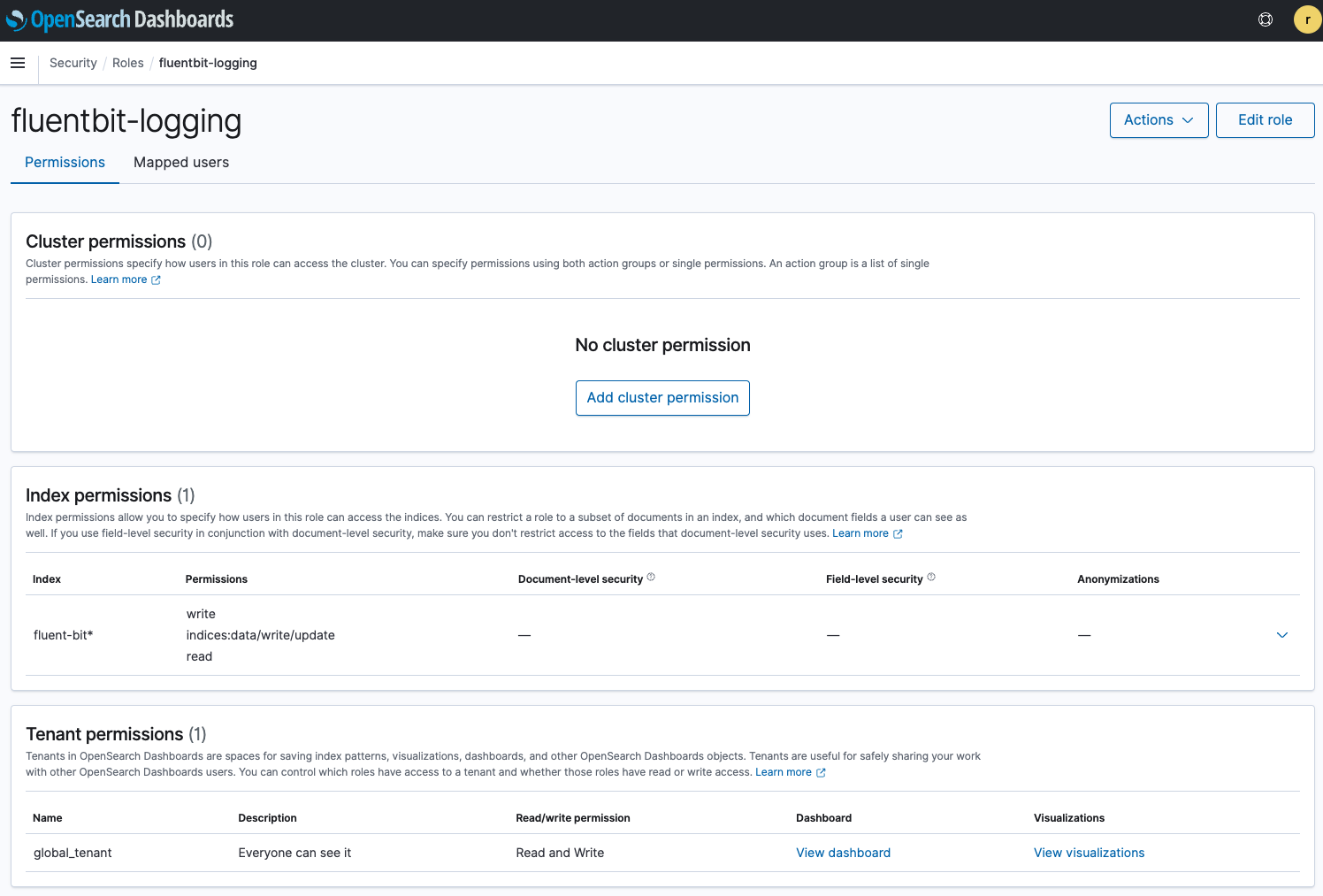Click Field-level security info icon
1323x896 pixels.
[x=931, y=578]
